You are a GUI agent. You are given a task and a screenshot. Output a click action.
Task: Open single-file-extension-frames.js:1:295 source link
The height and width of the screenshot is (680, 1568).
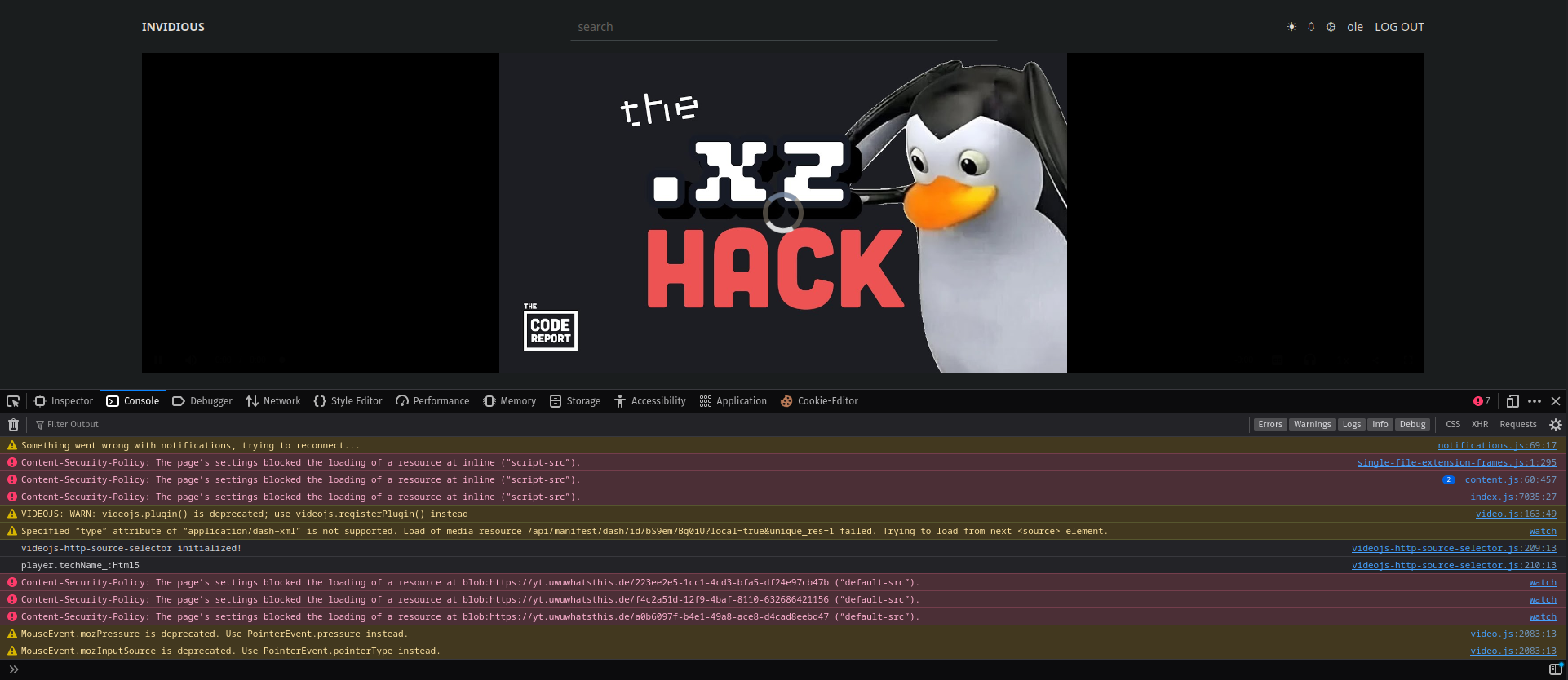pyautogui.click(x=1457, y=462)
